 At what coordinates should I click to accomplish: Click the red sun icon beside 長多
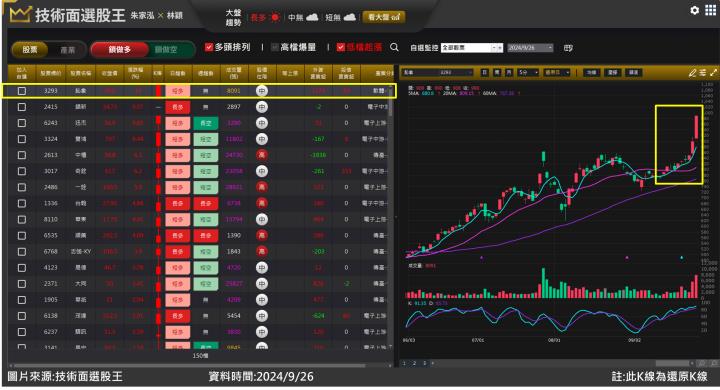[x=275, y=17]
